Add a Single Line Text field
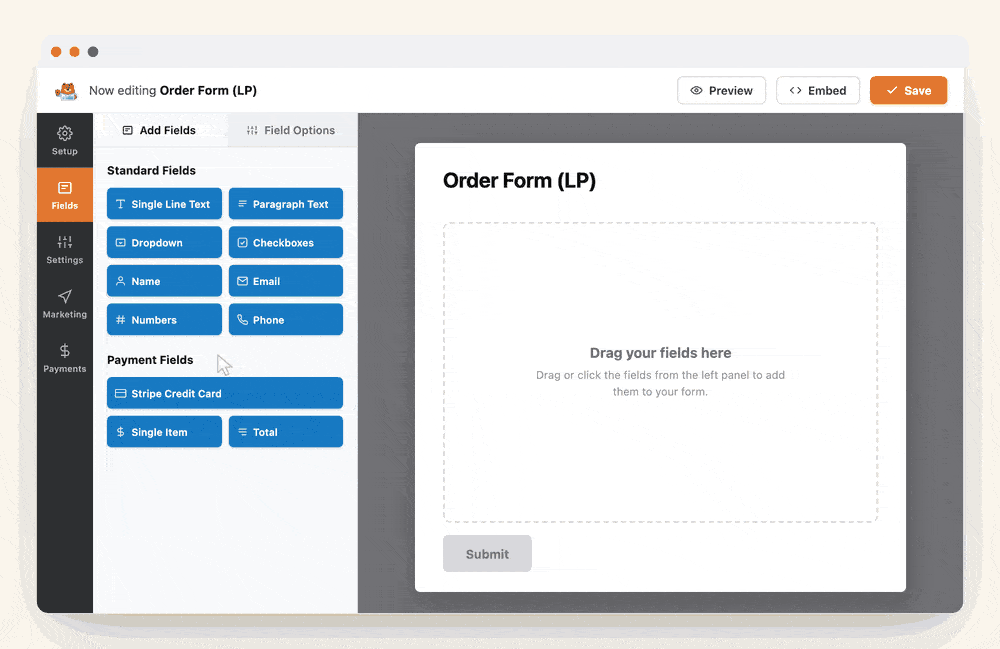The image size is (1000, 649). 164,204
